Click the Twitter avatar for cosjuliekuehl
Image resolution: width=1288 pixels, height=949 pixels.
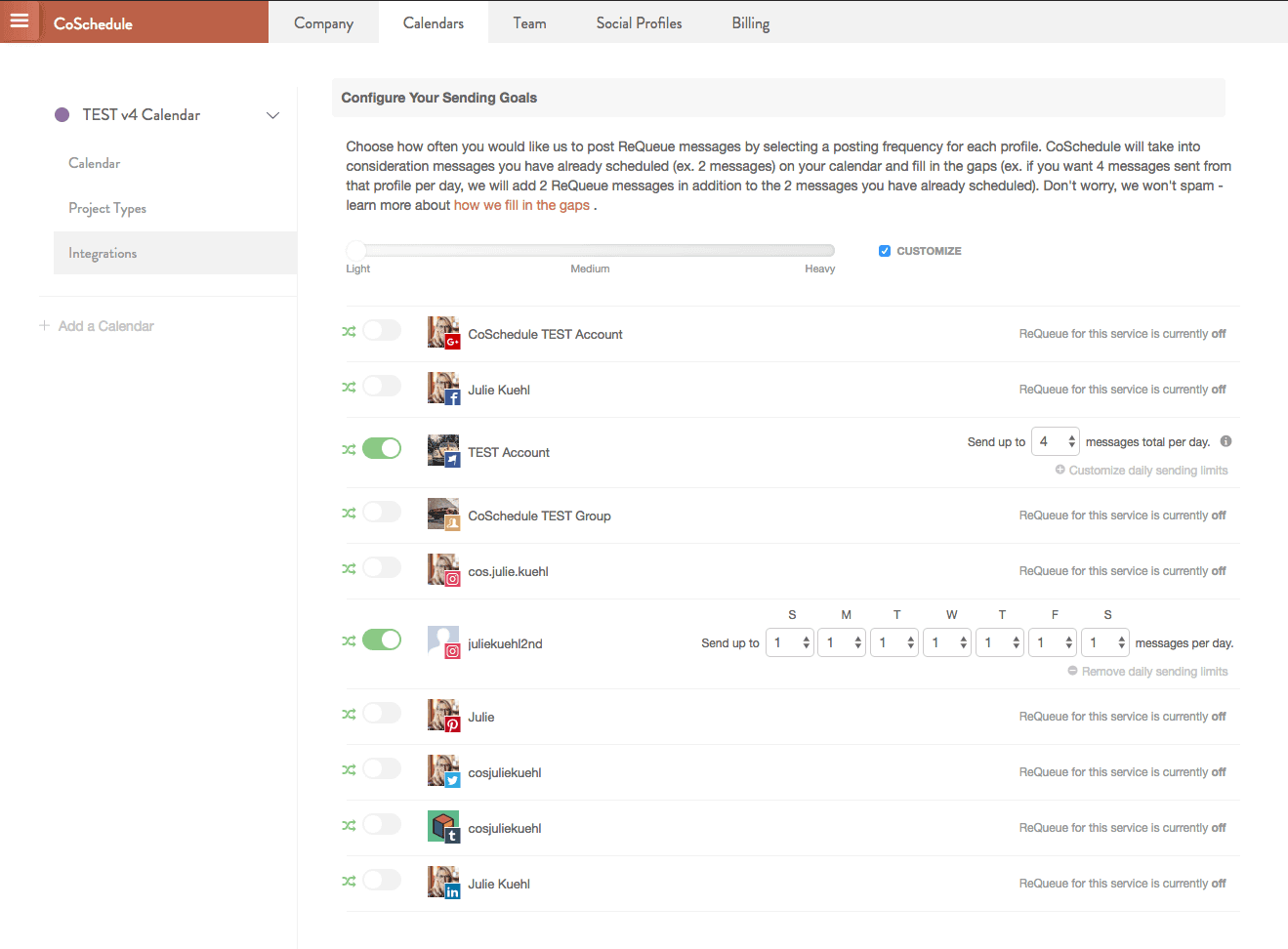click(x=443, y=771)
